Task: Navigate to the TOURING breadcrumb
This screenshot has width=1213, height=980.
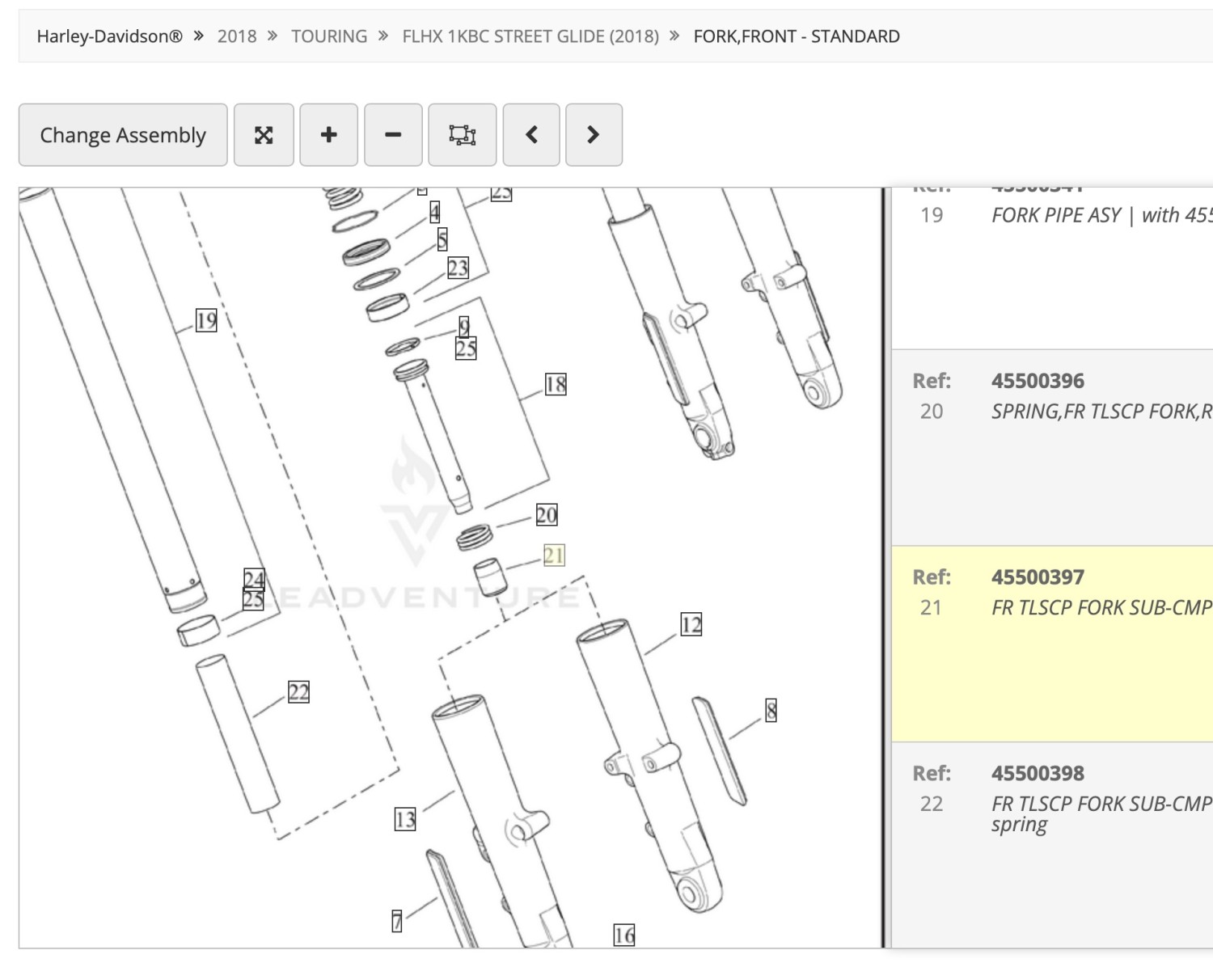Action: tap(329, 36)
